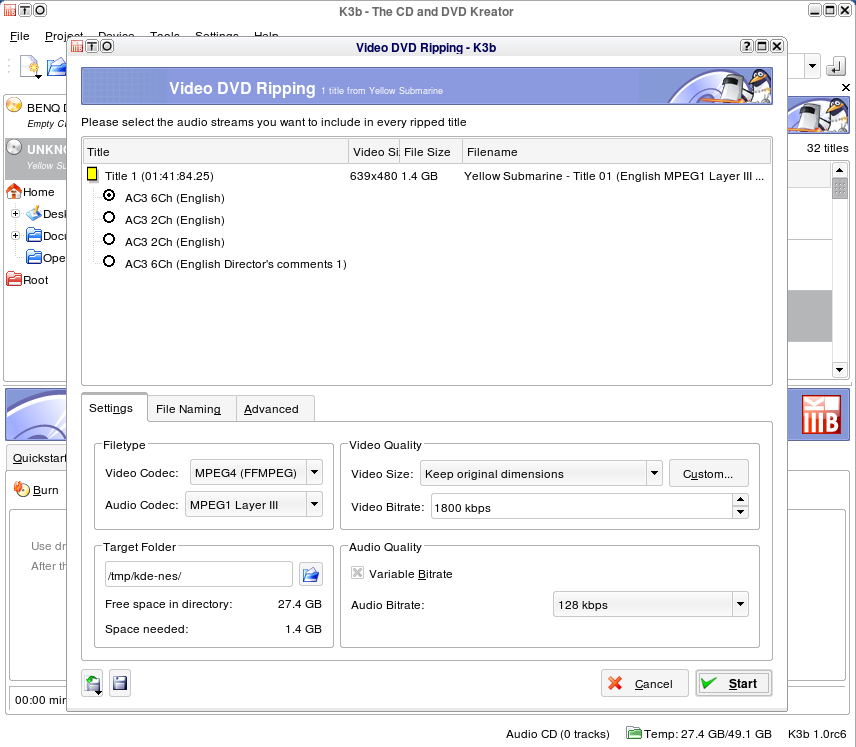Select the Root folder in the tree
This screenshot has height=747, width=856.
coord(27,280)
